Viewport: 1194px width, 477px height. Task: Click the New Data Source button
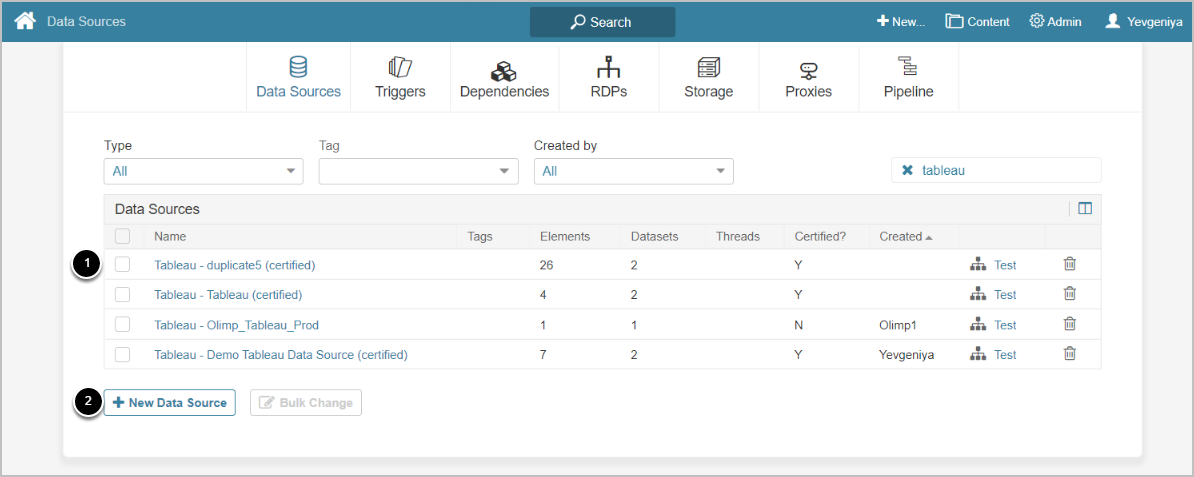(170, 403)
